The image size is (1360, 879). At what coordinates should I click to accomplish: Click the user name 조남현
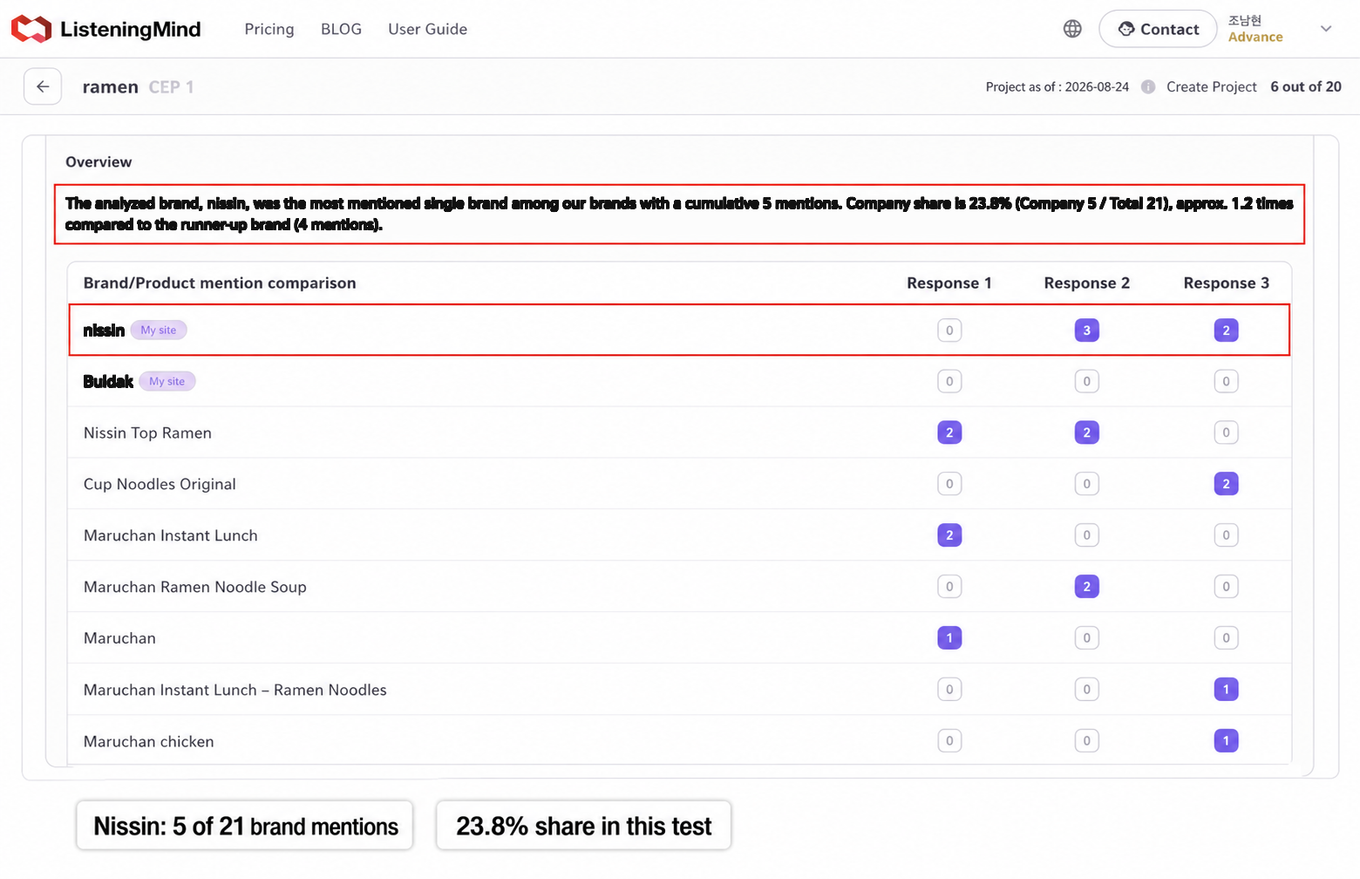1245,20
